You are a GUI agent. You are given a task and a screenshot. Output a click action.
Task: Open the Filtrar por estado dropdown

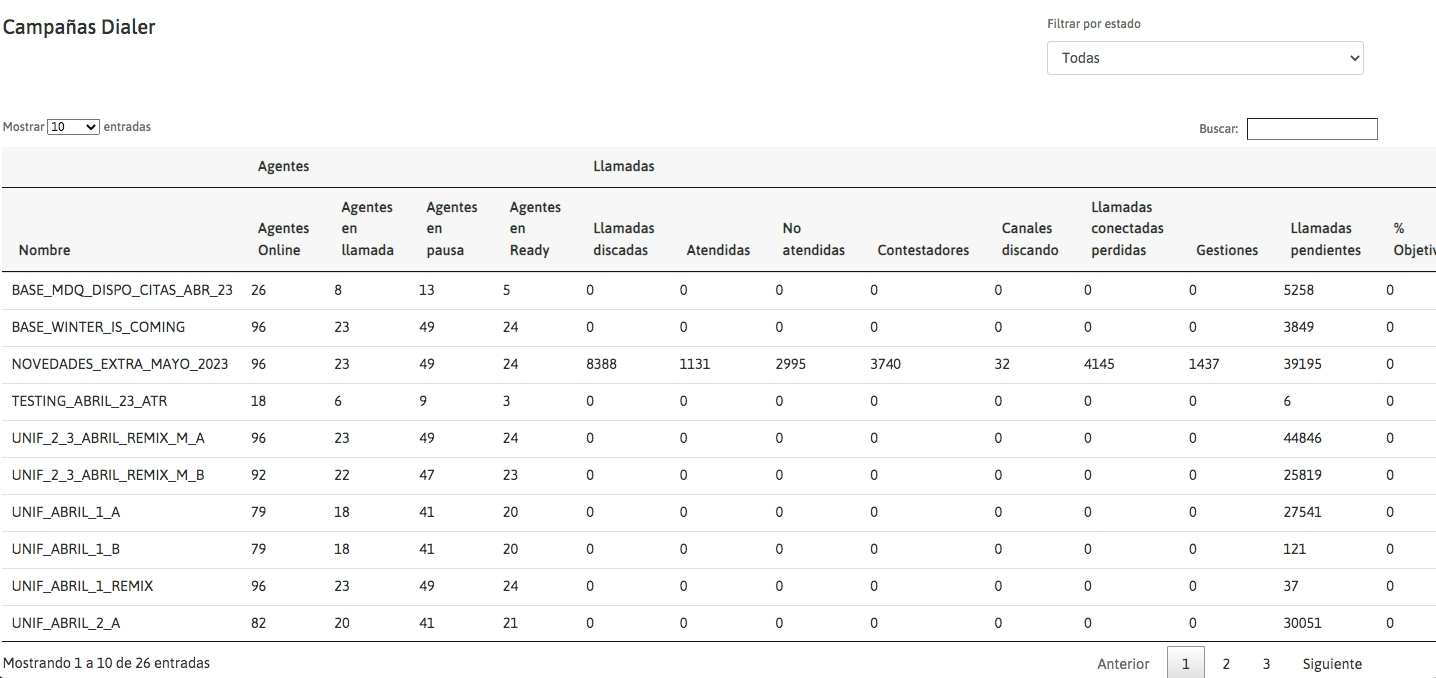[1204, 58]
